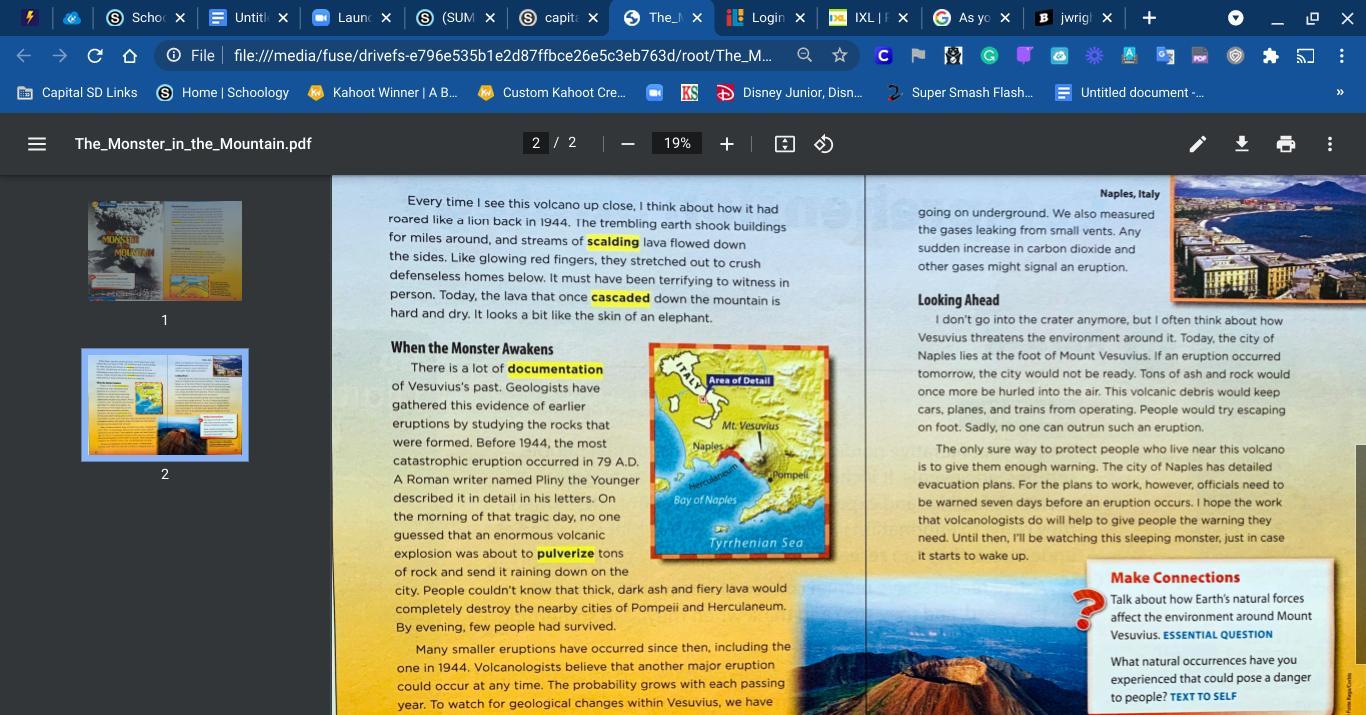Click the page number input field
The height and width of the screenshot is (715, 1366).
(x=536, y=144)
